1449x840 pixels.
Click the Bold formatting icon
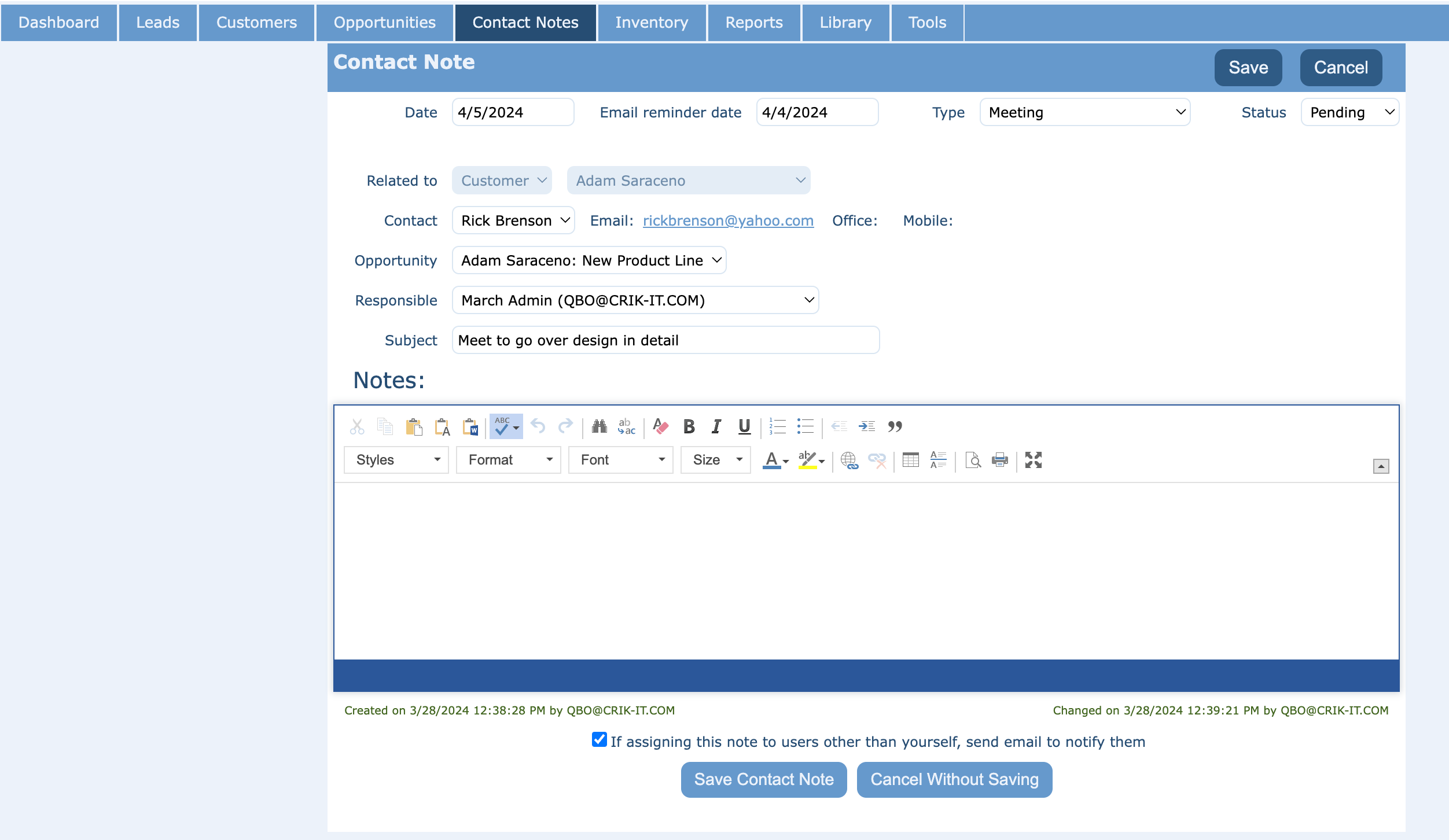689,426
